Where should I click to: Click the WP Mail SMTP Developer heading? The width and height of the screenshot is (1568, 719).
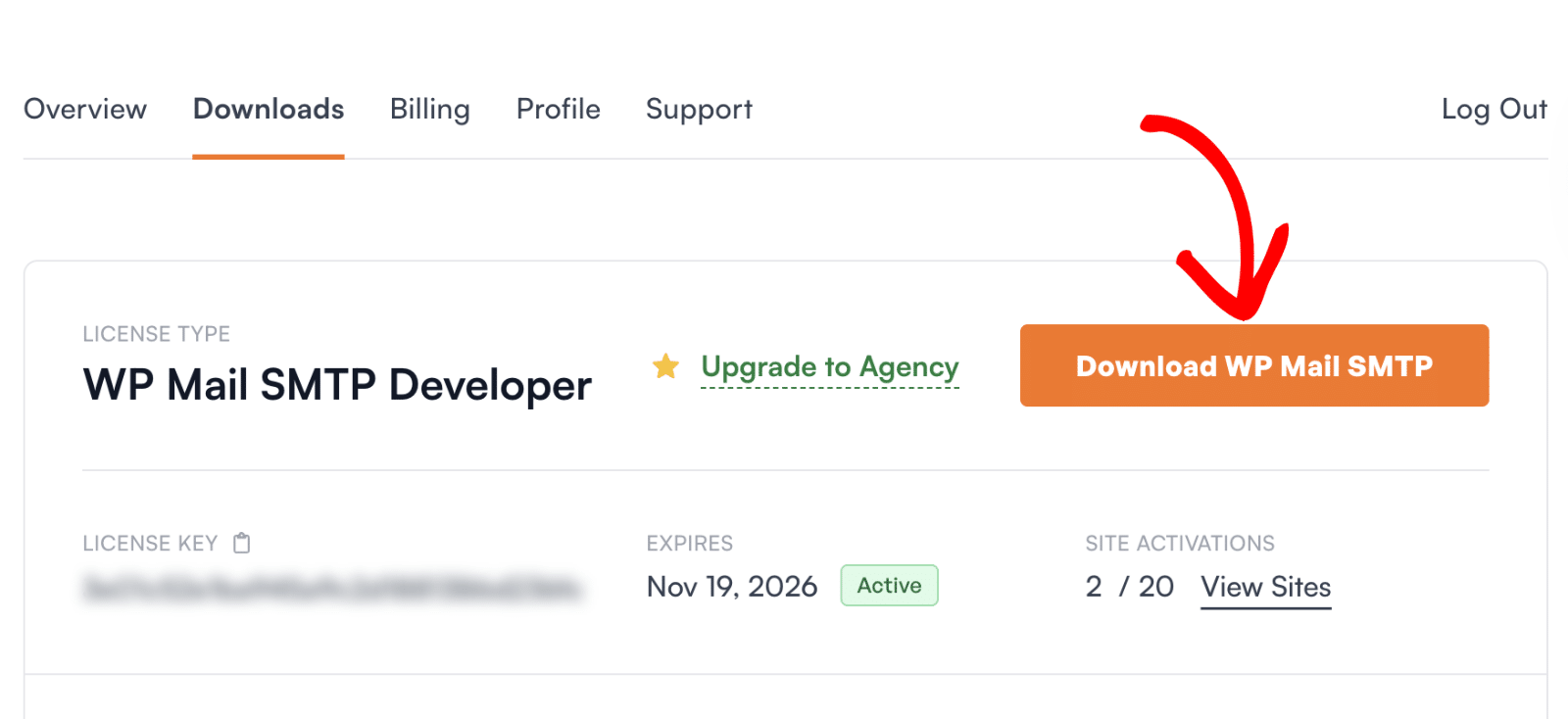pyautogui.click(x=337, y=385)
